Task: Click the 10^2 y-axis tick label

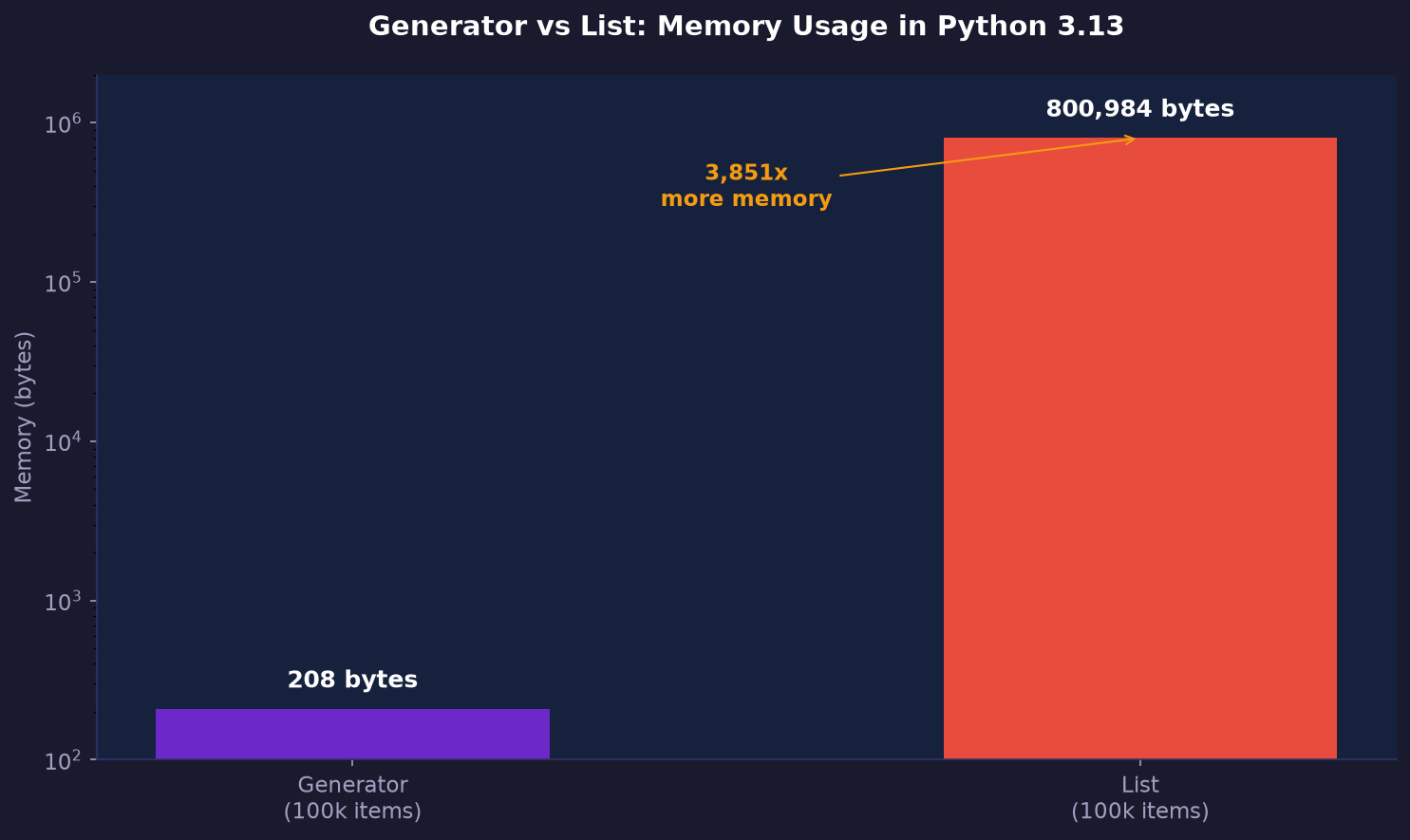Action: [x=65, y=759]
